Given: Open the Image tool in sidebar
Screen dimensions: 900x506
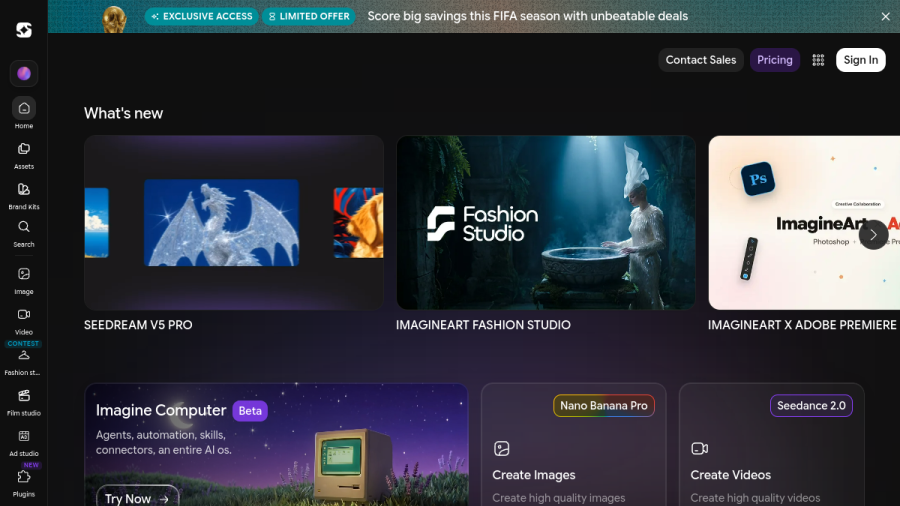Looking at the screenshot, I should (x=24, y=281).
